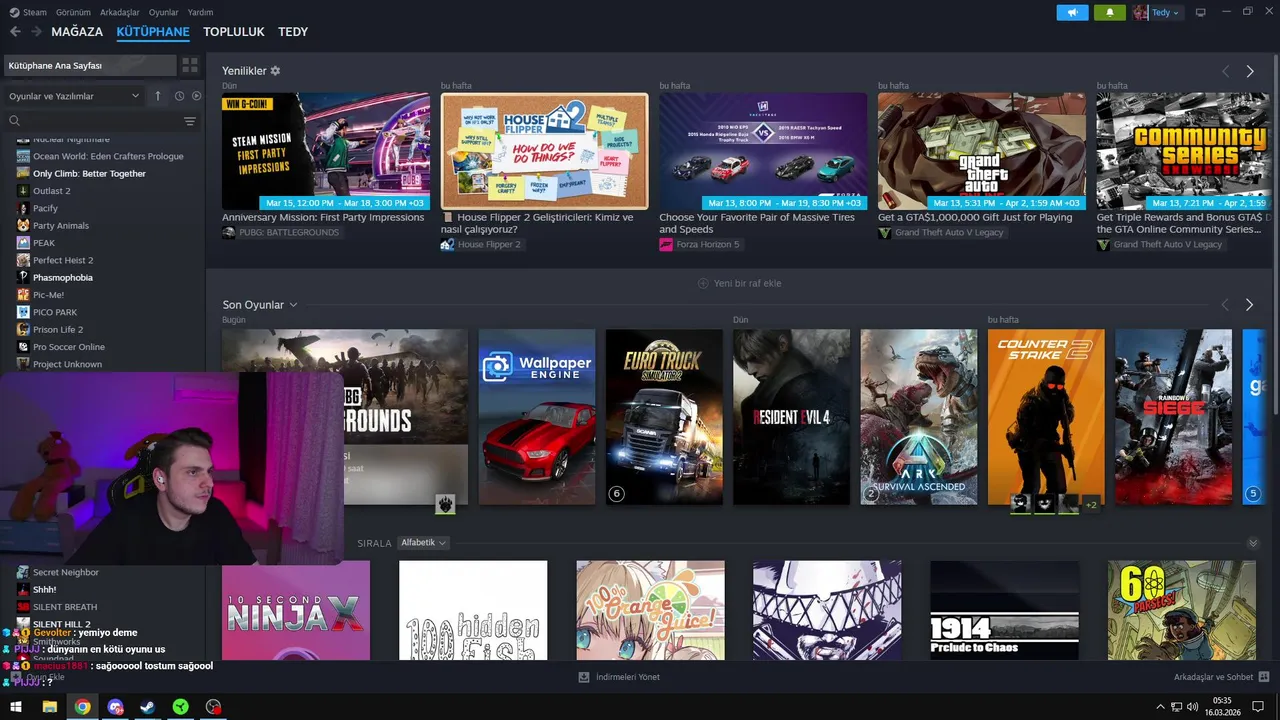
Task: Switch to the TOPLULUK tab
Action: (234, 32)
